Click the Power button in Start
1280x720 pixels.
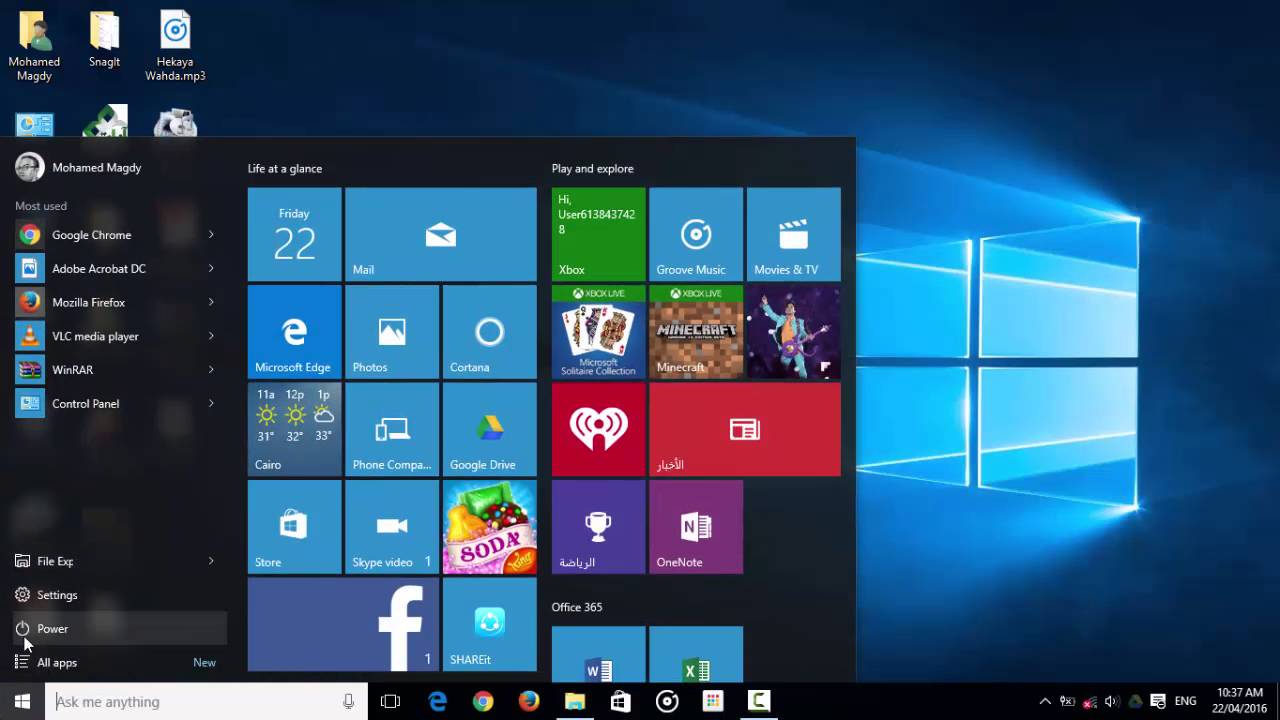118,628
